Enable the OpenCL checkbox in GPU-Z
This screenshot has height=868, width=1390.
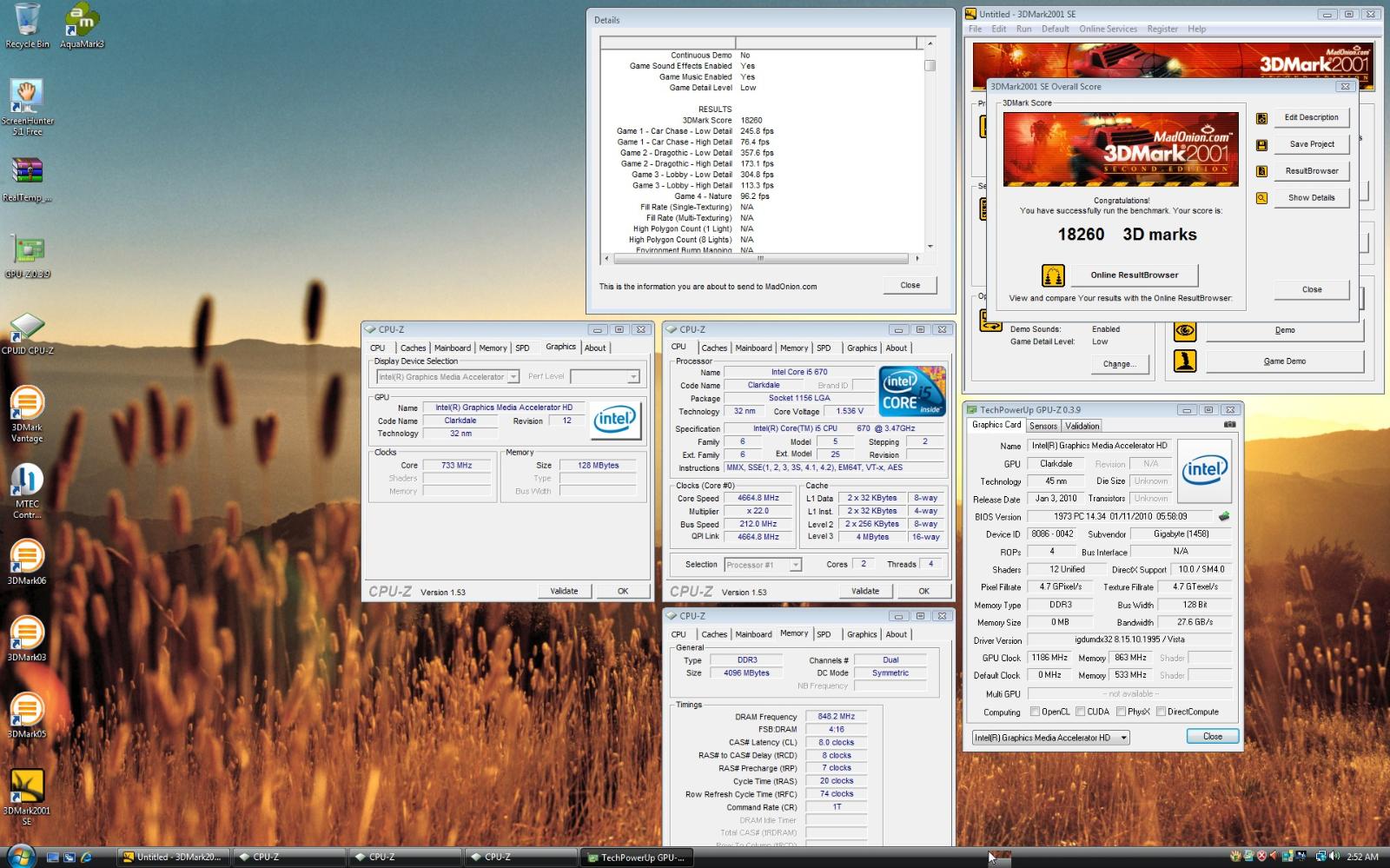click(1035, 712)
